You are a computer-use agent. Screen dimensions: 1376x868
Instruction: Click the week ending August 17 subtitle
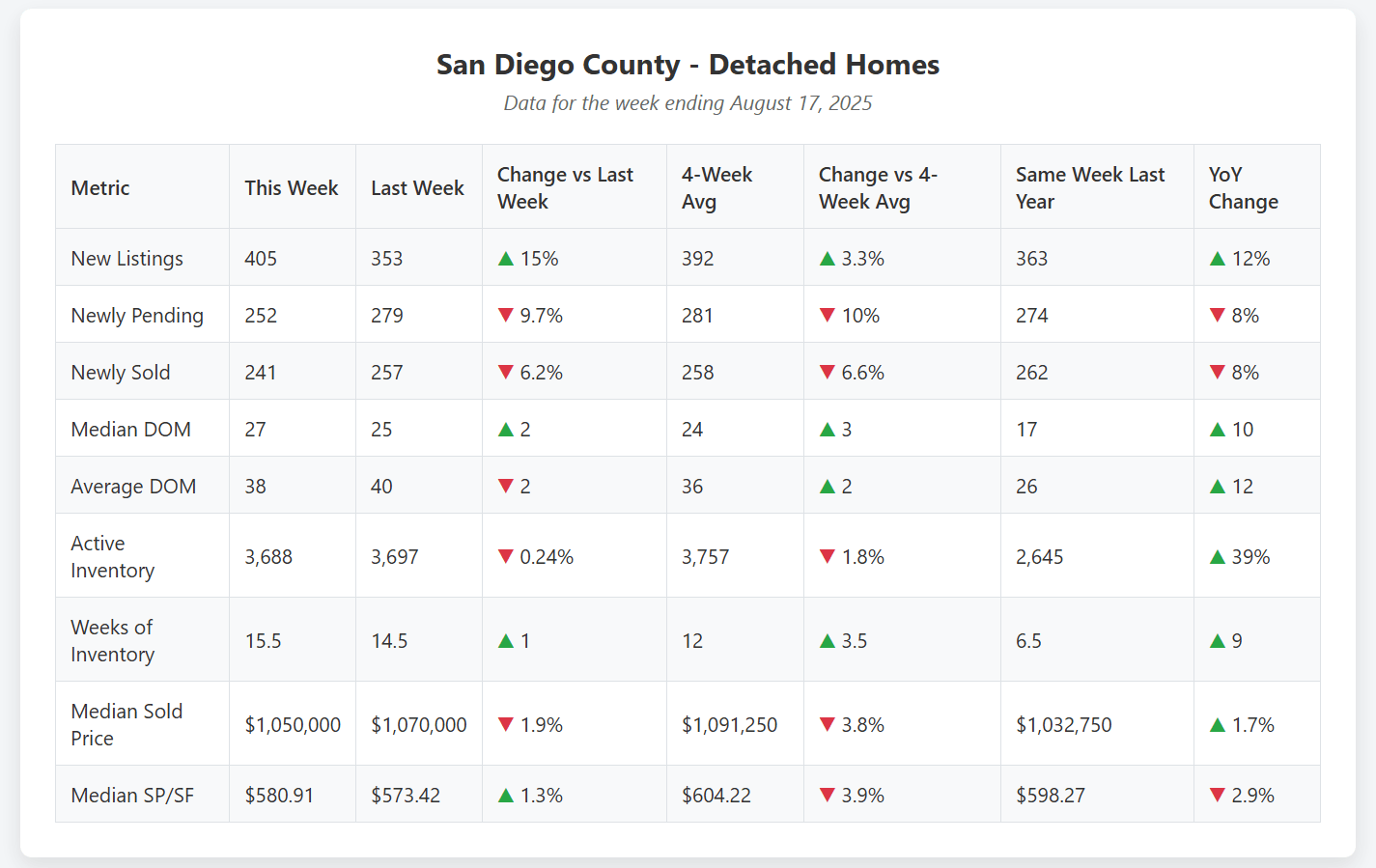coord(688,103)
